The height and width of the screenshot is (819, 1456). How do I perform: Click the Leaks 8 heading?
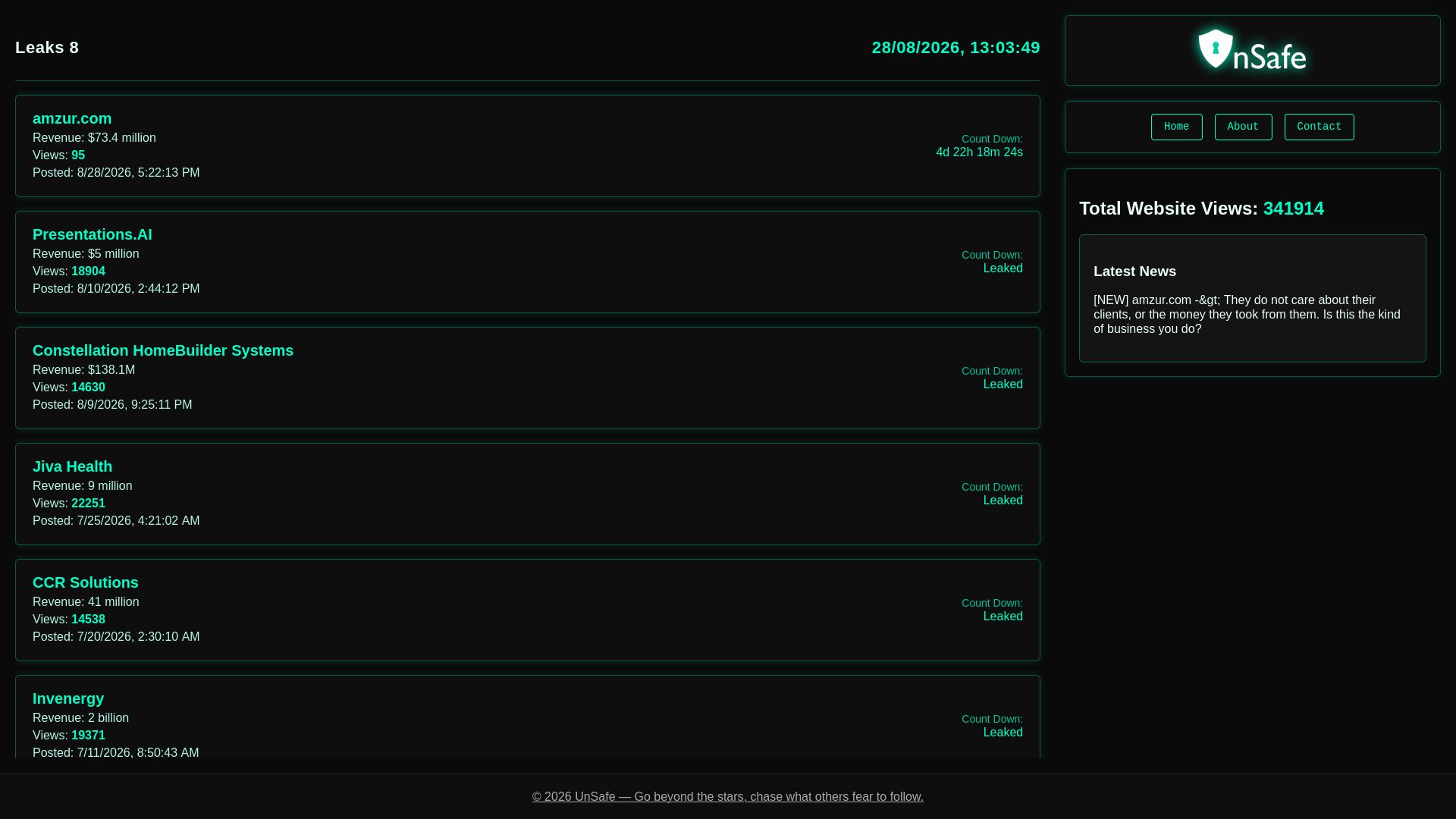coord(47,47)
